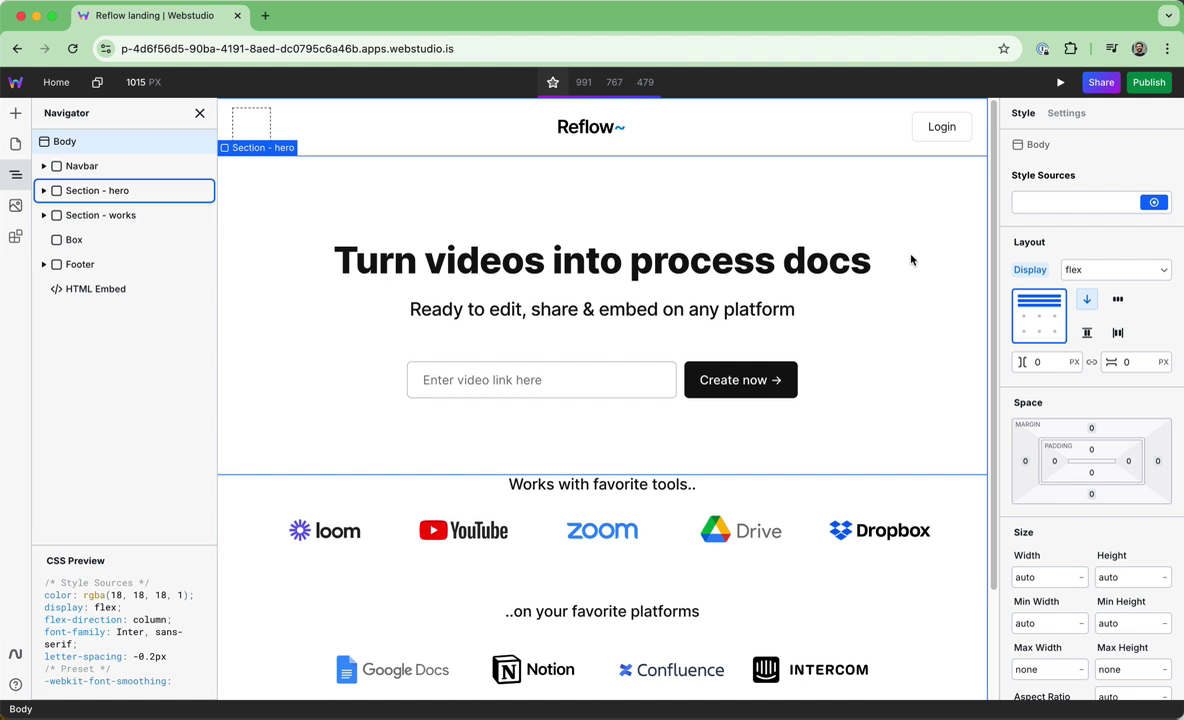Toggle the justify content control
The height and width of the screenshot is (720, 1184).
coord(1118,333)
